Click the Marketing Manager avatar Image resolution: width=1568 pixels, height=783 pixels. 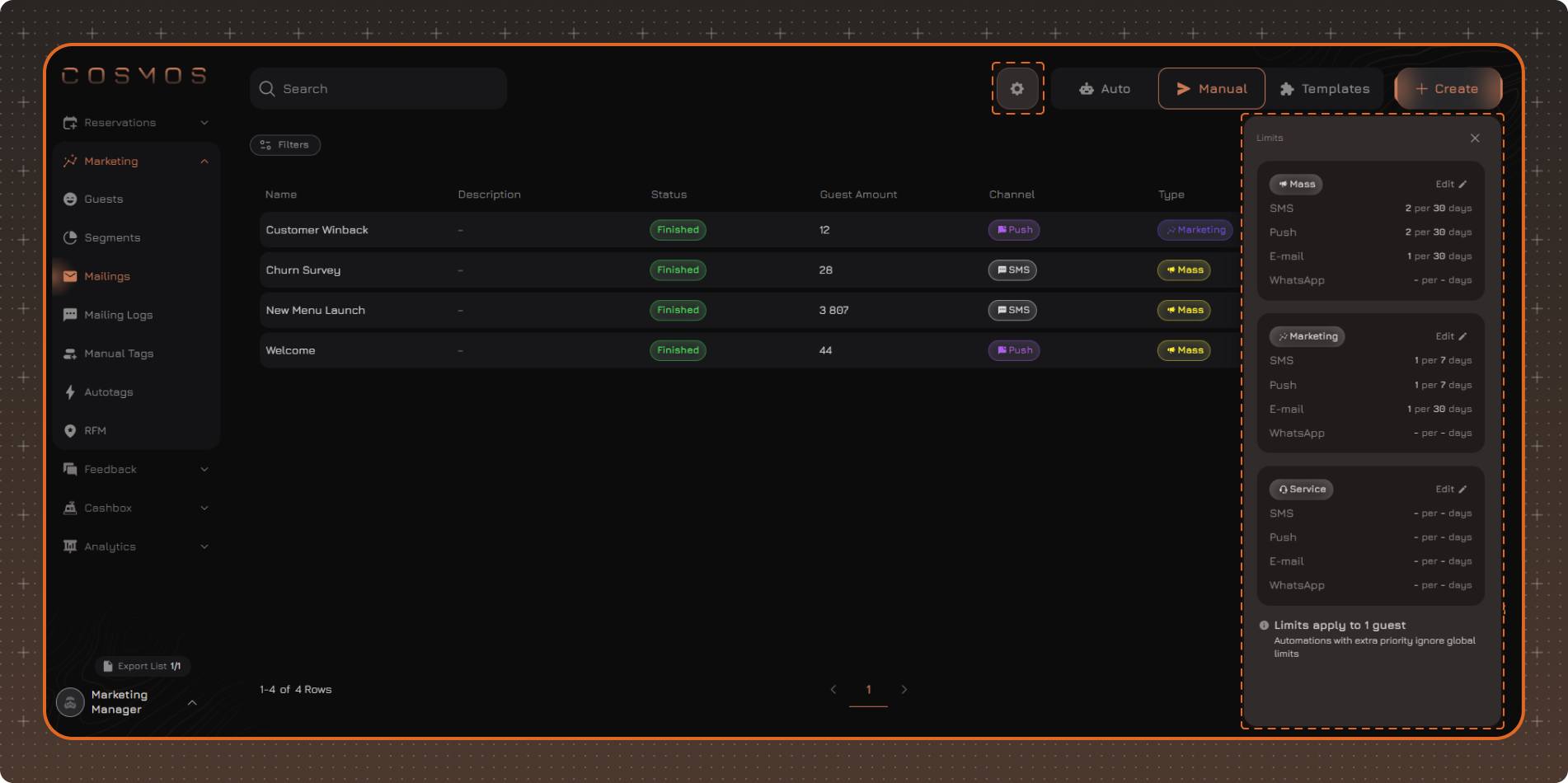70,702
